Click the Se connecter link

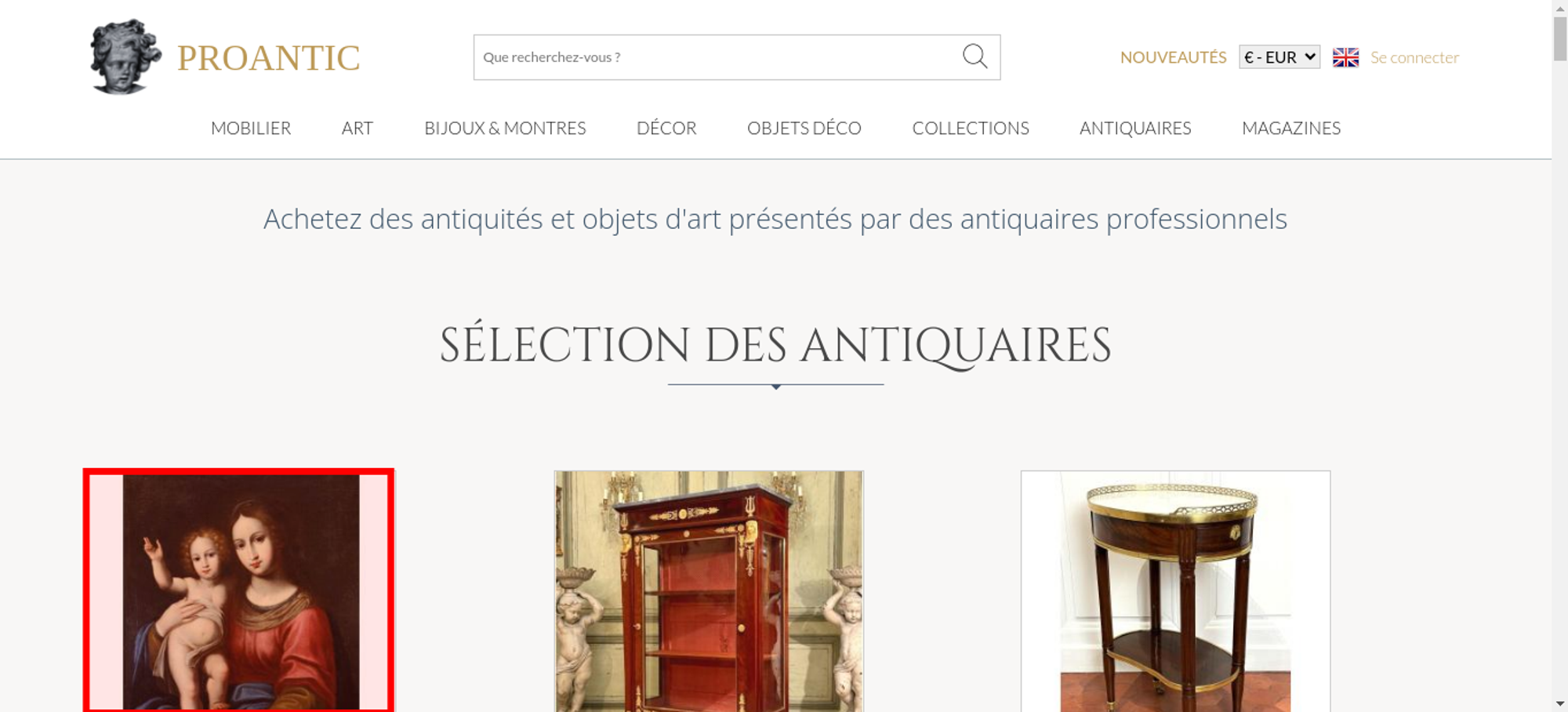[1414, 57]
